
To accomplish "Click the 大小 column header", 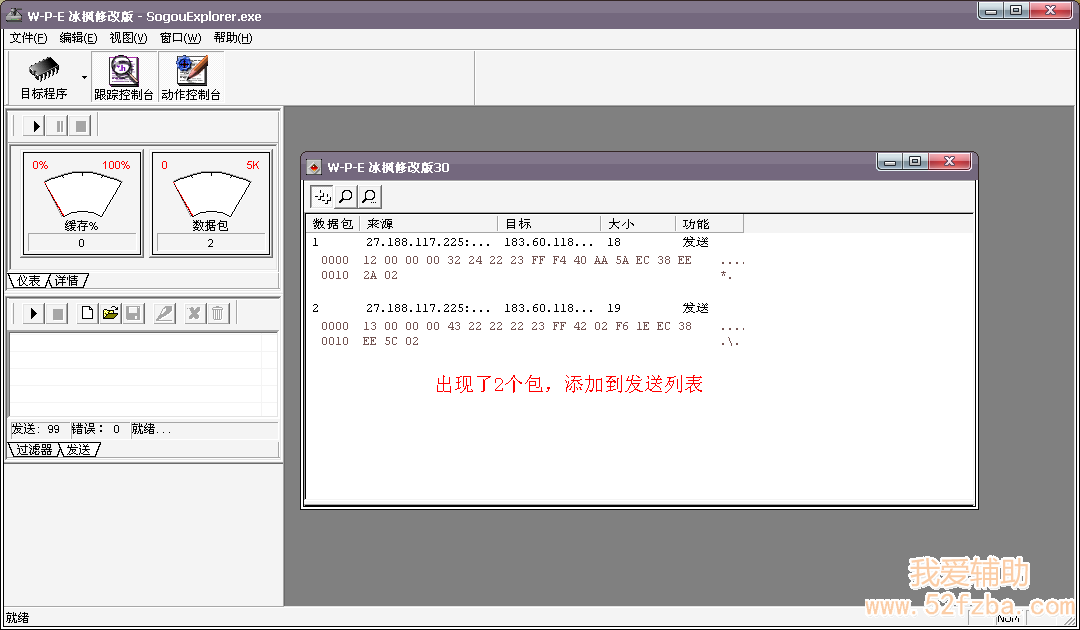I will tap(638, 224).
